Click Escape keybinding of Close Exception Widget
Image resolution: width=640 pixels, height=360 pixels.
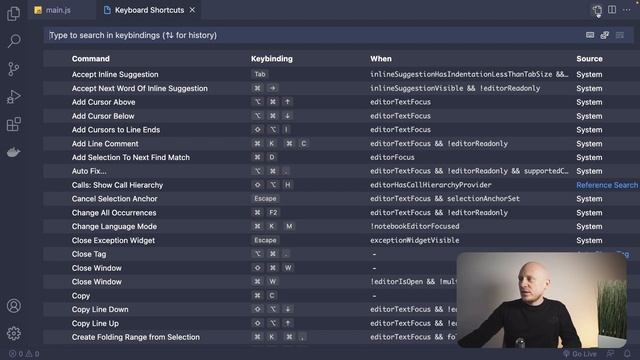click(x=265, y=240)
